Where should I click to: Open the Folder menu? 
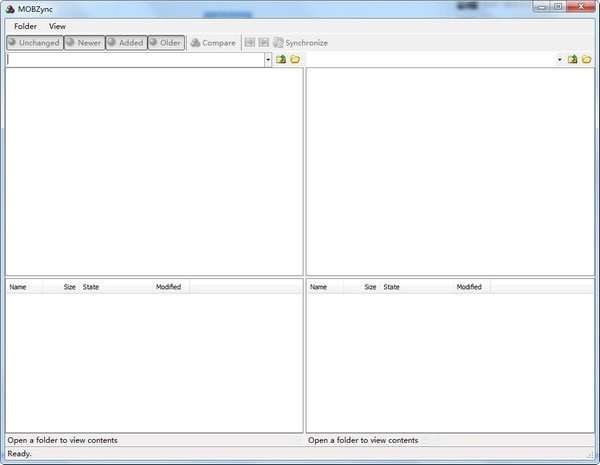(x=25, y=26)
